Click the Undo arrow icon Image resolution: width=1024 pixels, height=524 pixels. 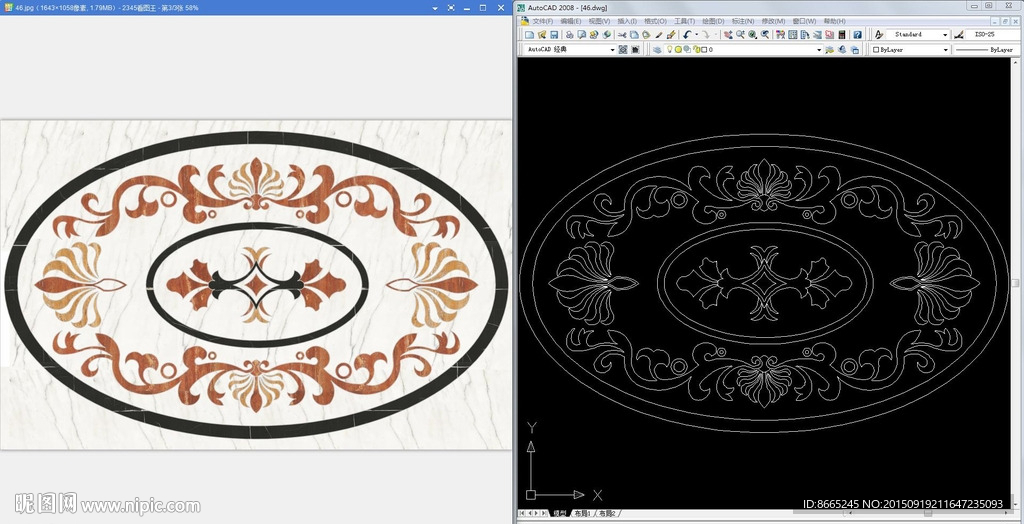click(687, 35)
